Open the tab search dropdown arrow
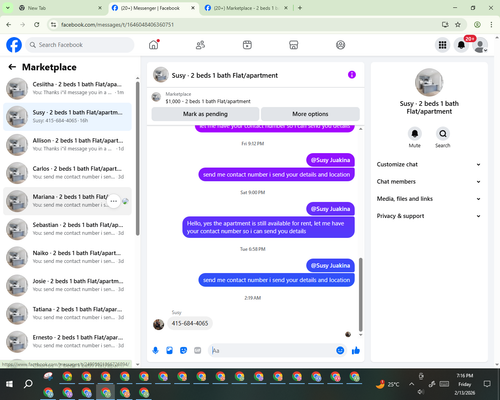 point(8,8)
